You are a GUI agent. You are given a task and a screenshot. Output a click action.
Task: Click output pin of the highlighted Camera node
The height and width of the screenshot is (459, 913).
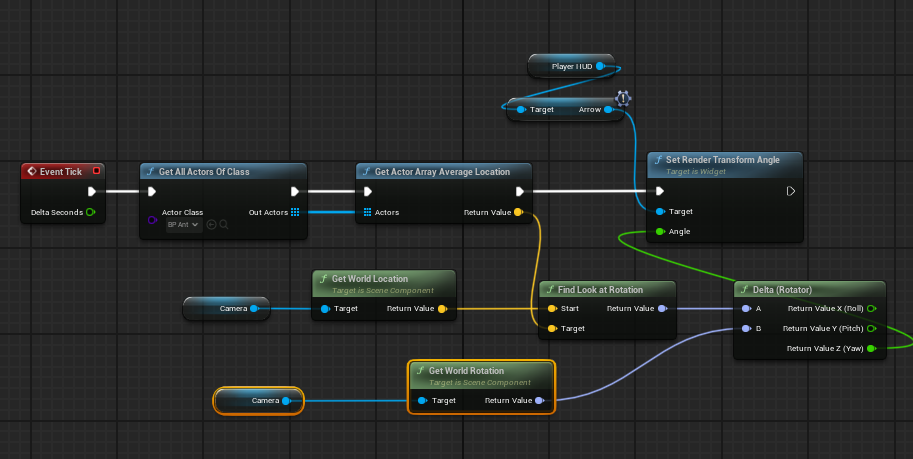(x=286, y=401)
